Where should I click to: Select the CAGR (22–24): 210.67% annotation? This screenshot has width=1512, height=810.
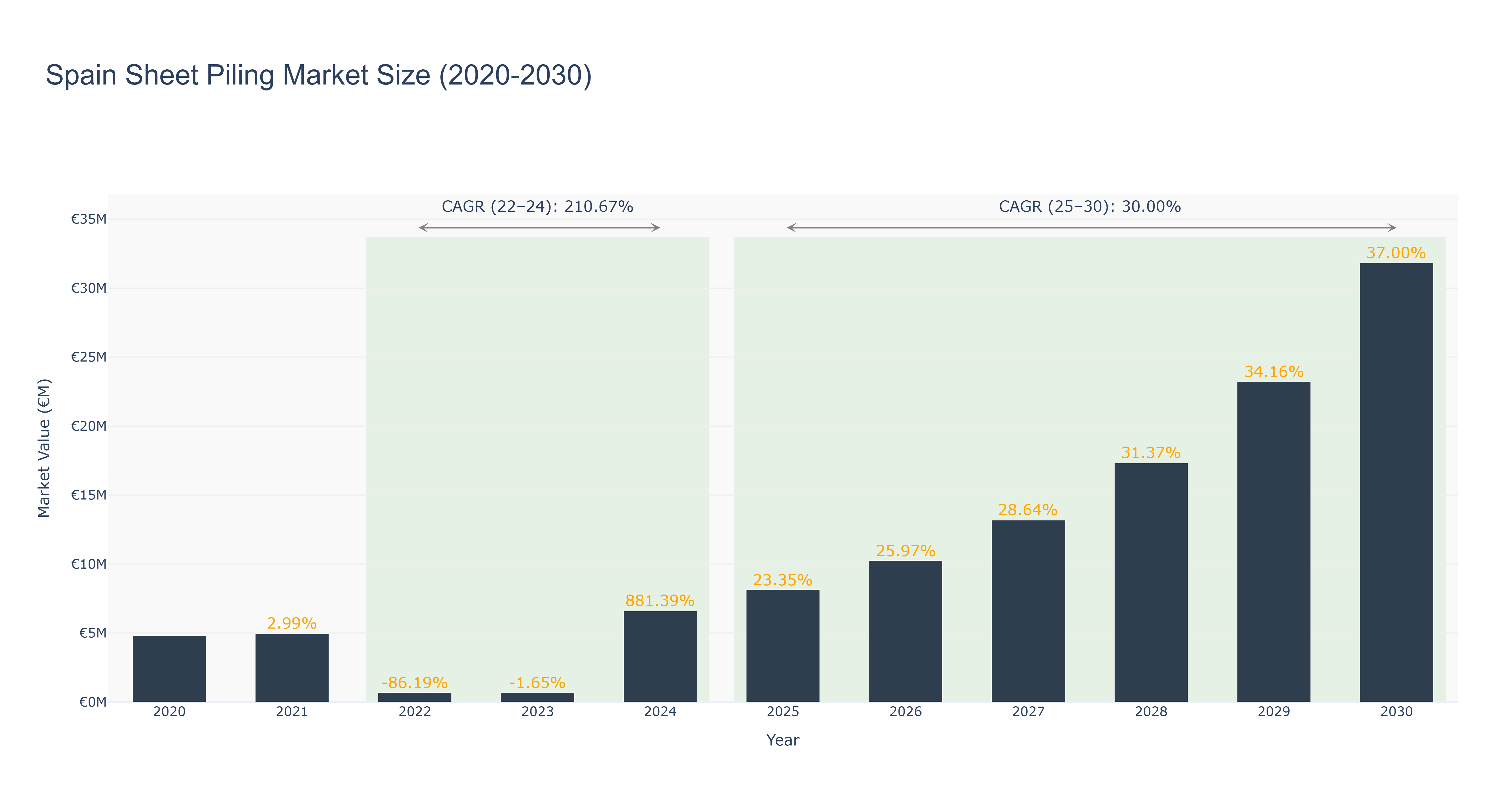click(538, 207)
